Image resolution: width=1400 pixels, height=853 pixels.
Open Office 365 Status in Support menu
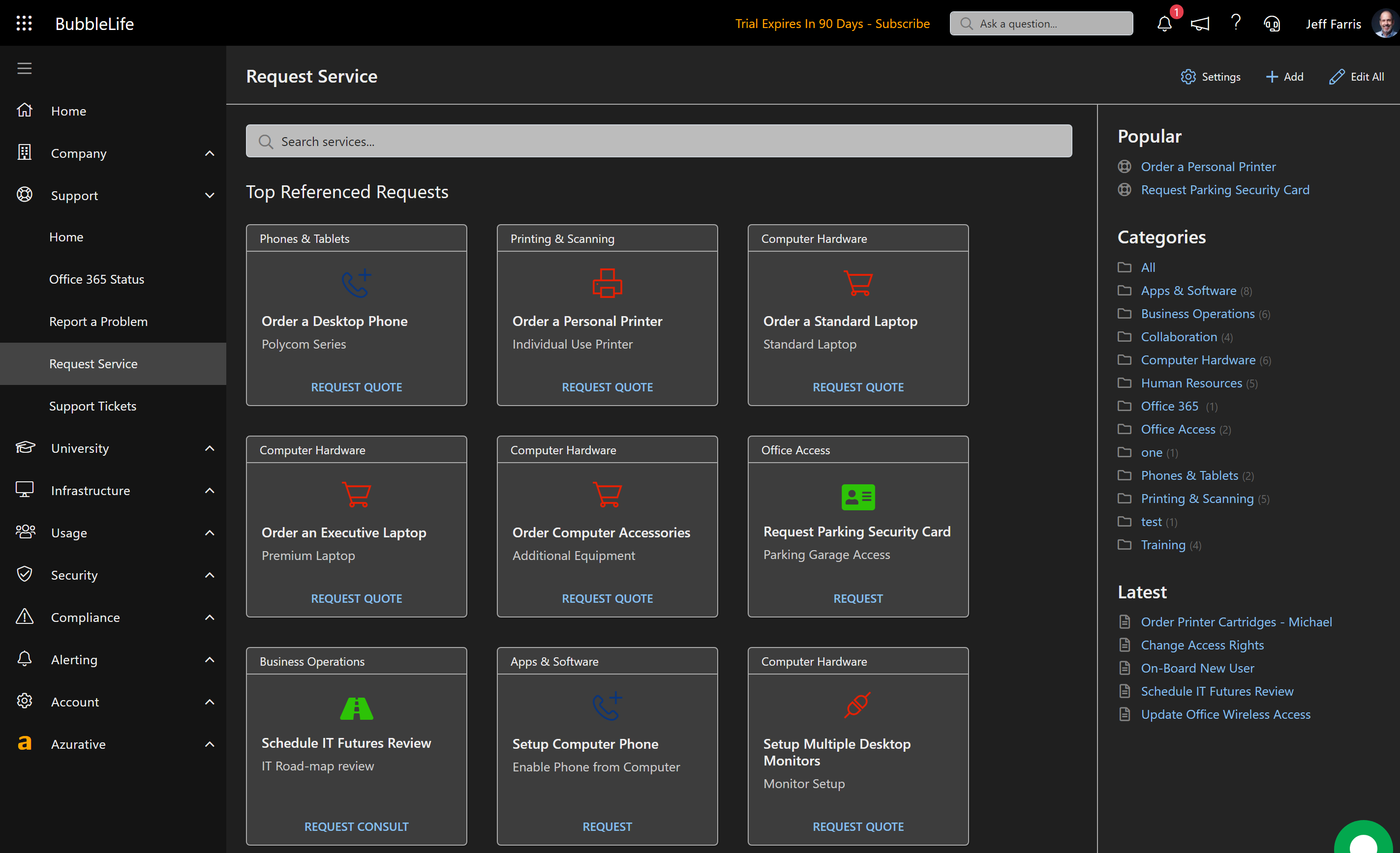(113, 279)
